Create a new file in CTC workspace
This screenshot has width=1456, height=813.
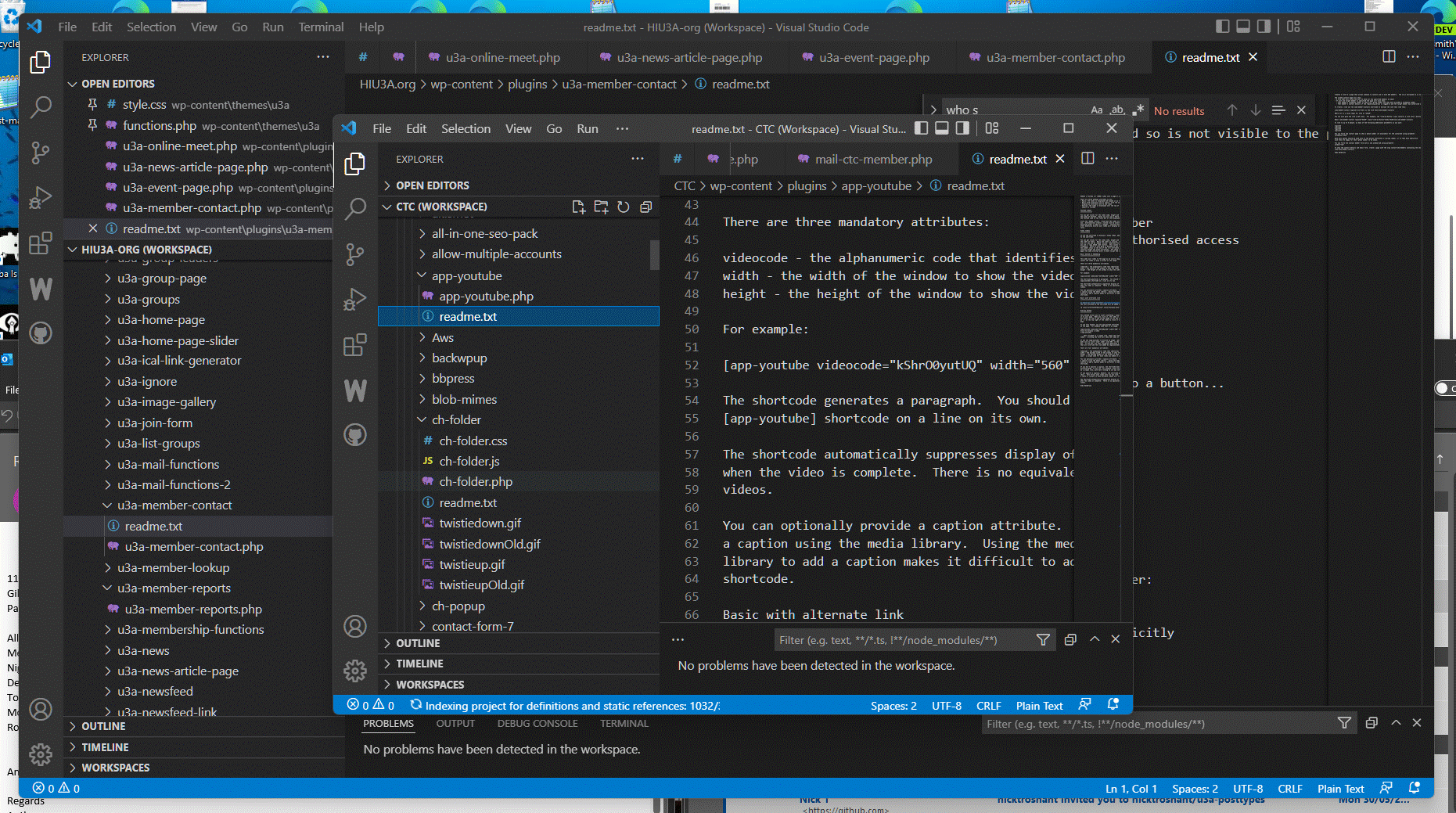(x=578, y=207)
